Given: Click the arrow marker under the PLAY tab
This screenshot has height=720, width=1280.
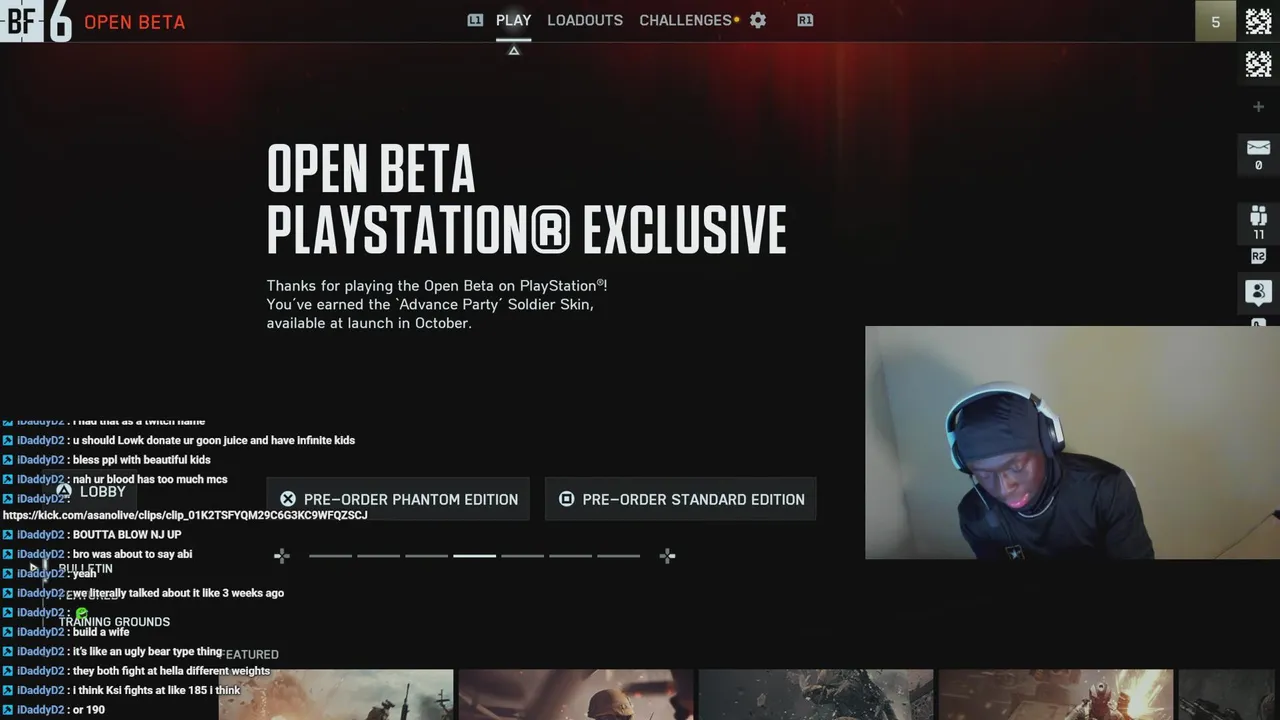Looking at the screenshot, I should click(513, 50).
